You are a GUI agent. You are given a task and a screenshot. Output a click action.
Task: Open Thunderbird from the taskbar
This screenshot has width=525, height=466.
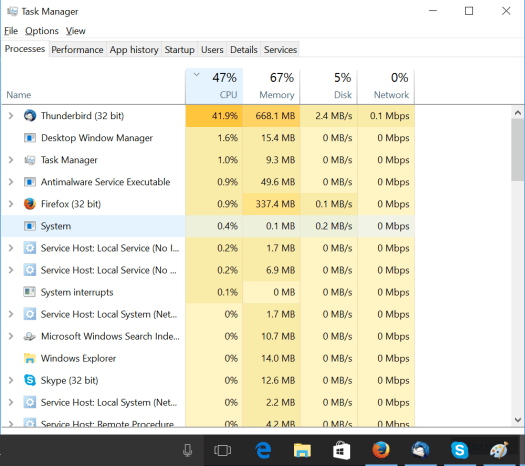pos(420,450)
